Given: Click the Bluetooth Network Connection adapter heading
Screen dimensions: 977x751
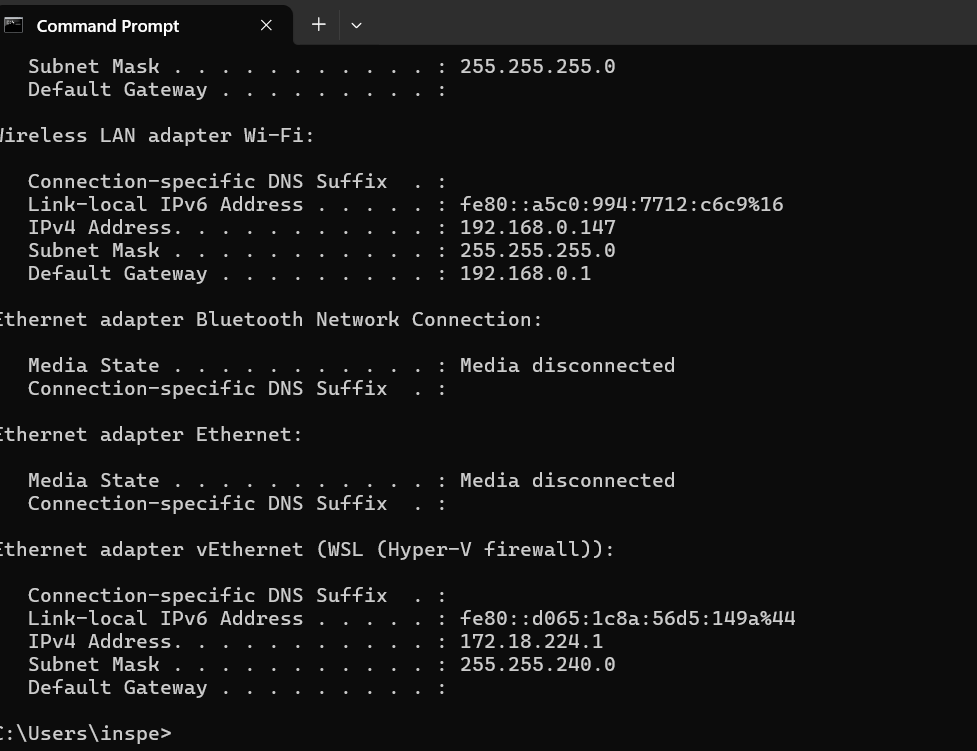Looking at the screenshot, I should (x=269, y=320).
